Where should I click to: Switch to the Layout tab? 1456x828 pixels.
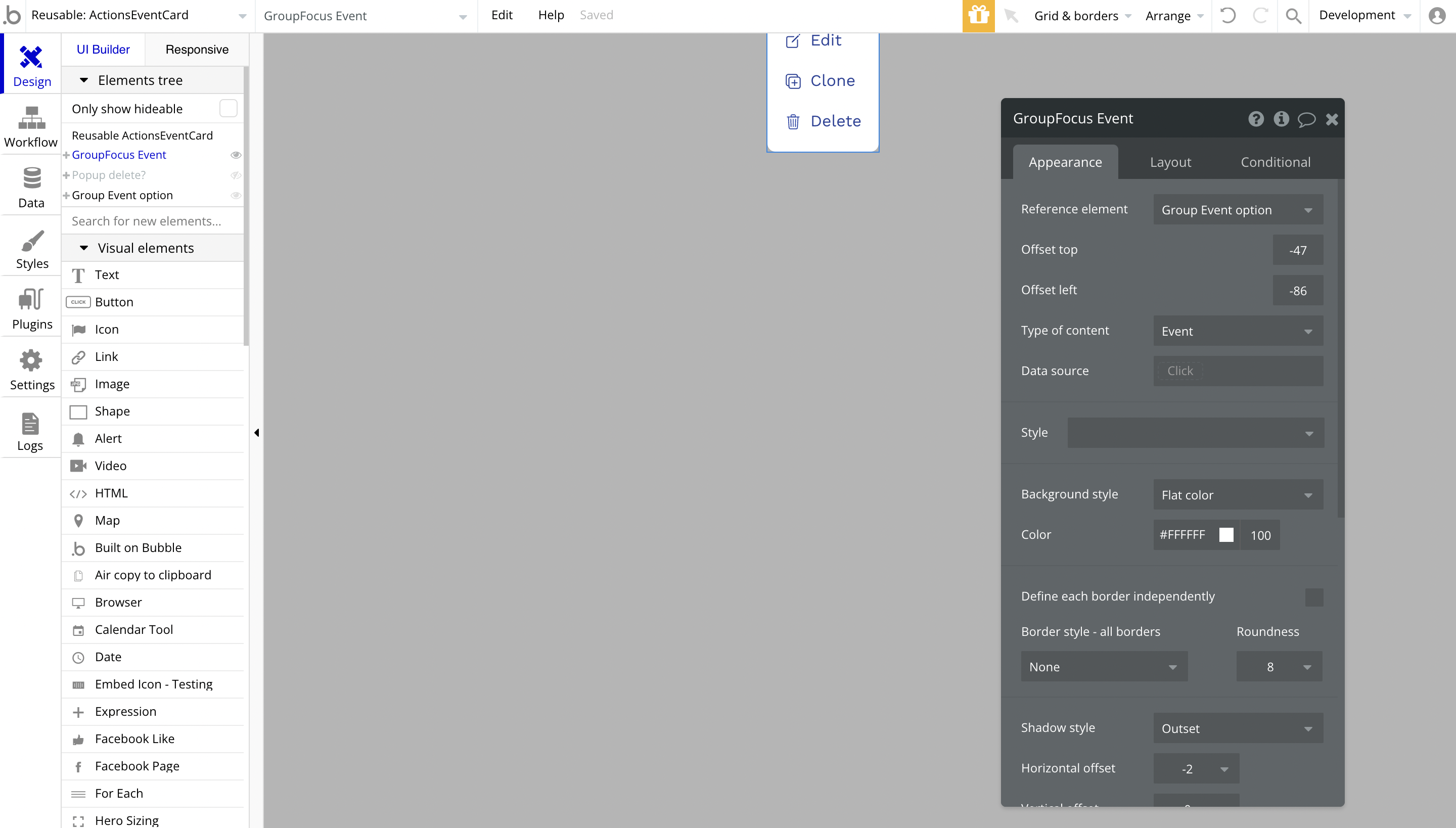1170,162
